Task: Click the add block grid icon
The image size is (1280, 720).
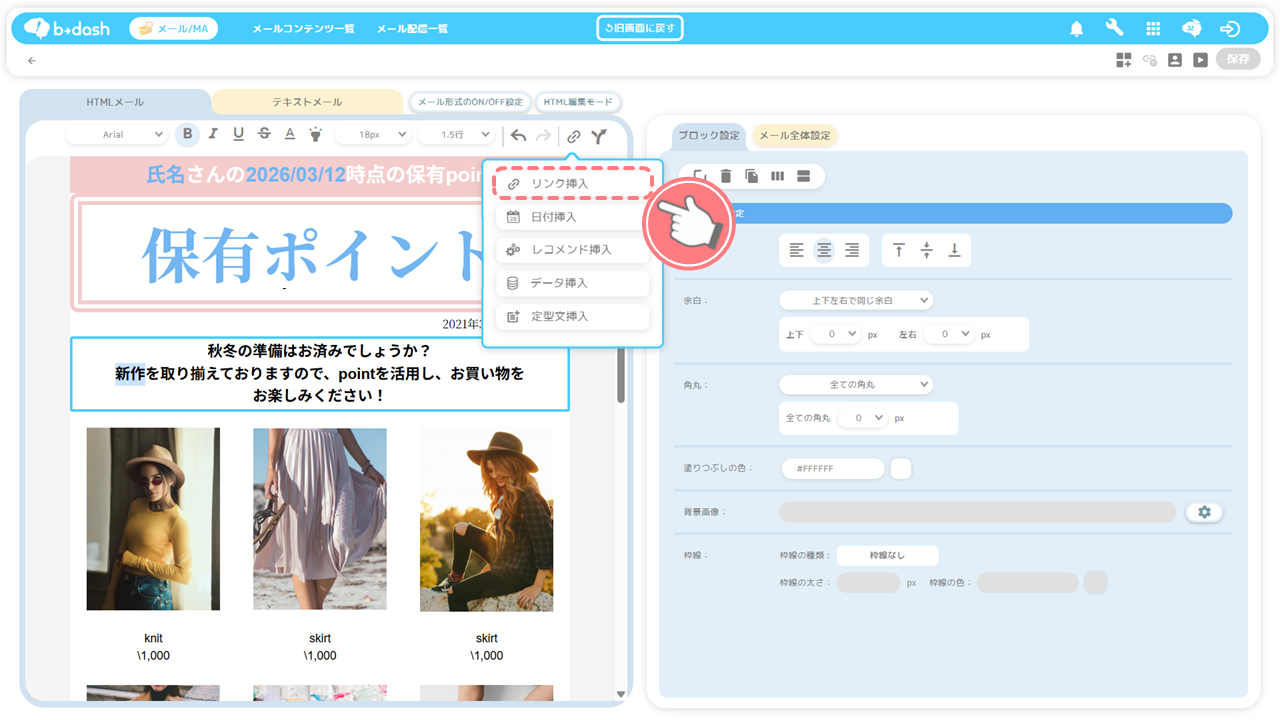Action: coord(1124,60)
